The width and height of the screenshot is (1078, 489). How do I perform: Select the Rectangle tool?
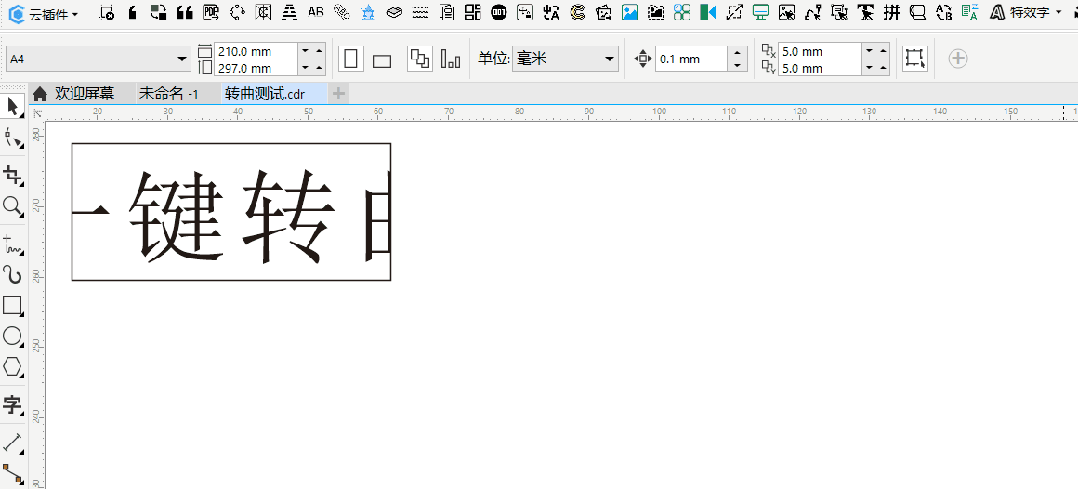click(12, 305)
